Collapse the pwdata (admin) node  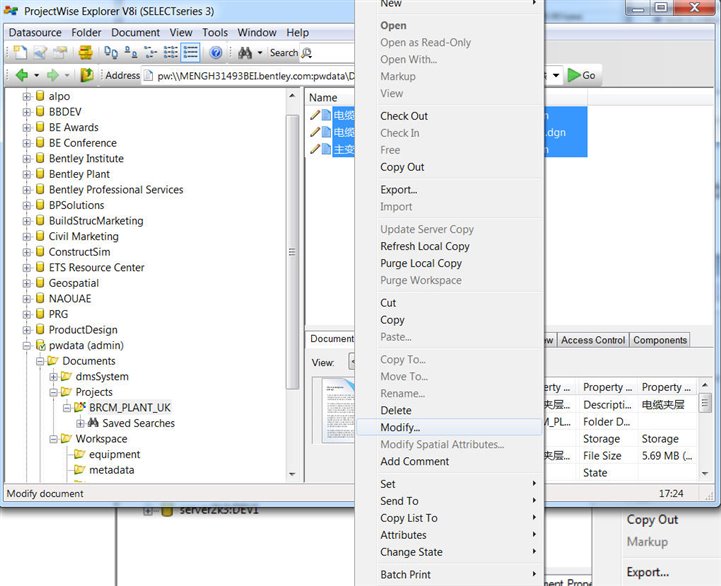coord(27,345)
